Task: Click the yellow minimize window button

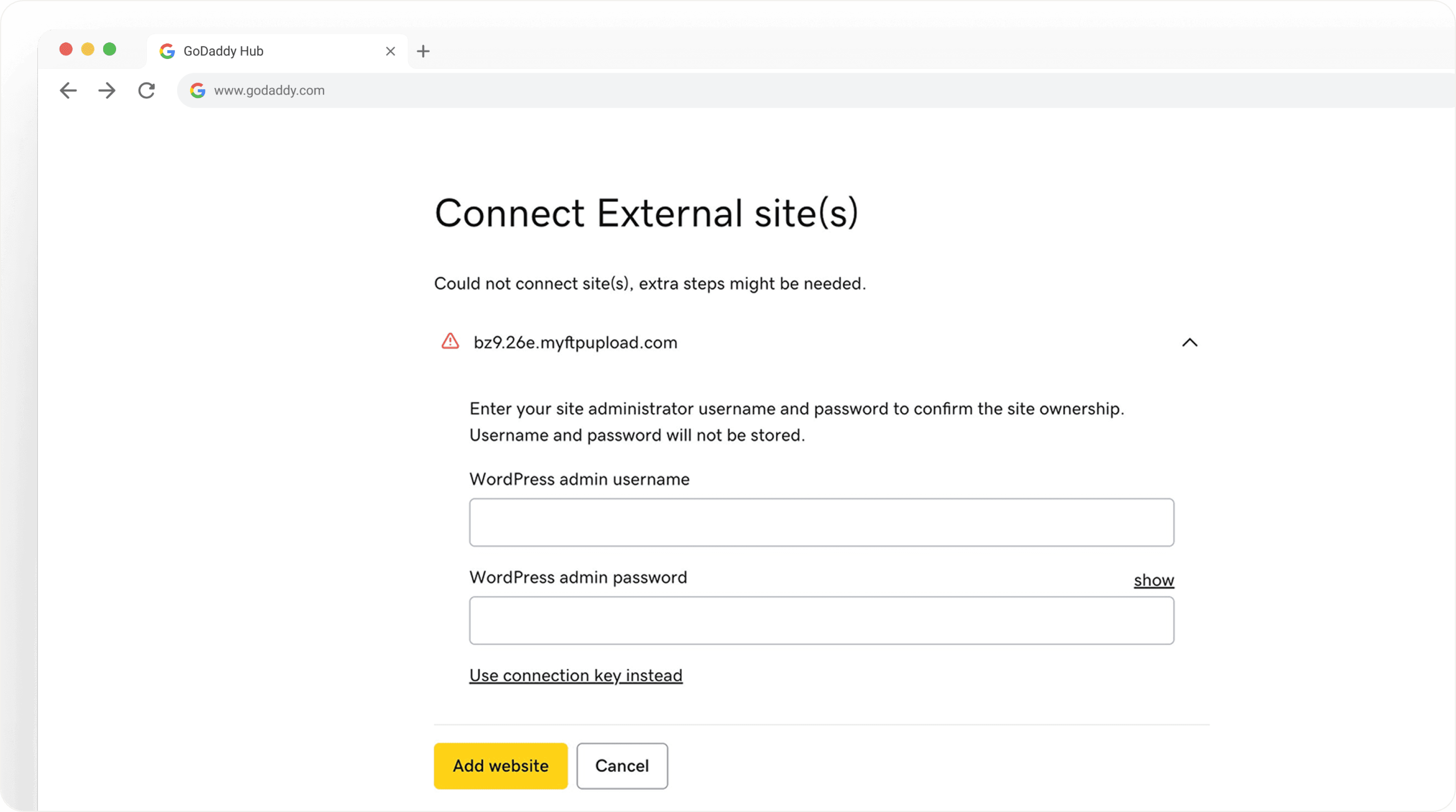Action: coord(88,49)
